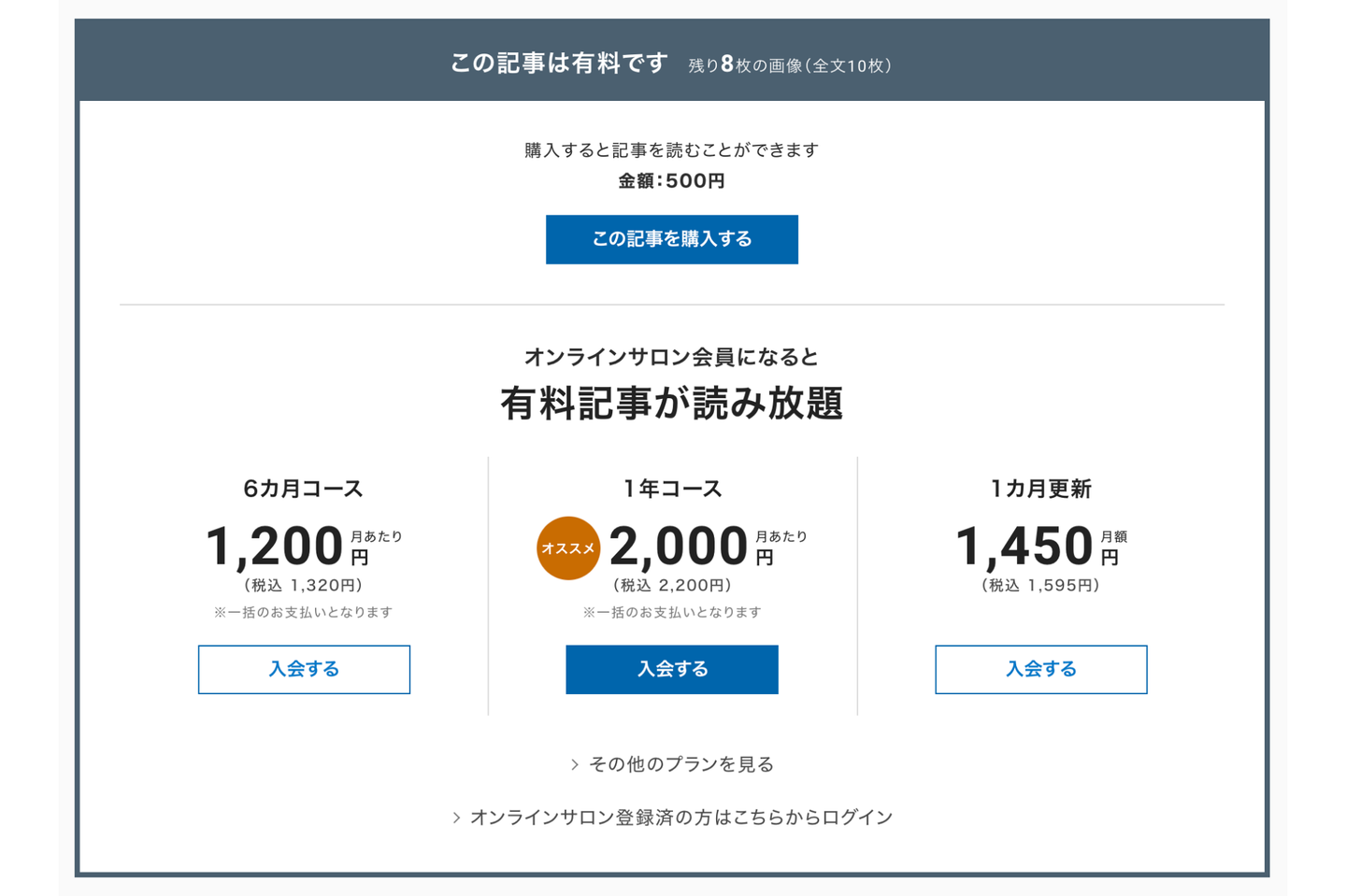Click the 金額:500円 price label
Viewport: 1346px width, 896px height.
(x=671, y=181)
